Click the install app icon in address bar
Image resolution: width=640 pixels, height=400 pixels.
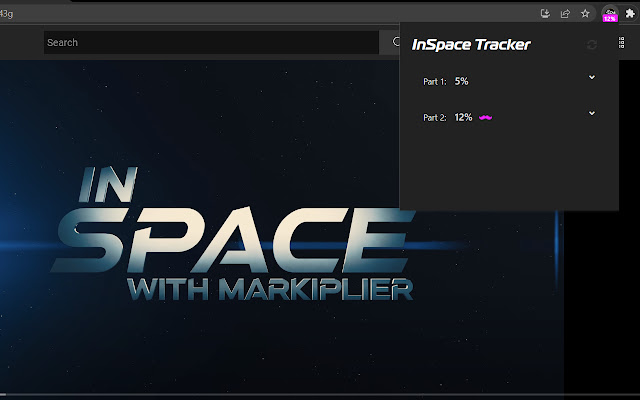pos(545,13)
